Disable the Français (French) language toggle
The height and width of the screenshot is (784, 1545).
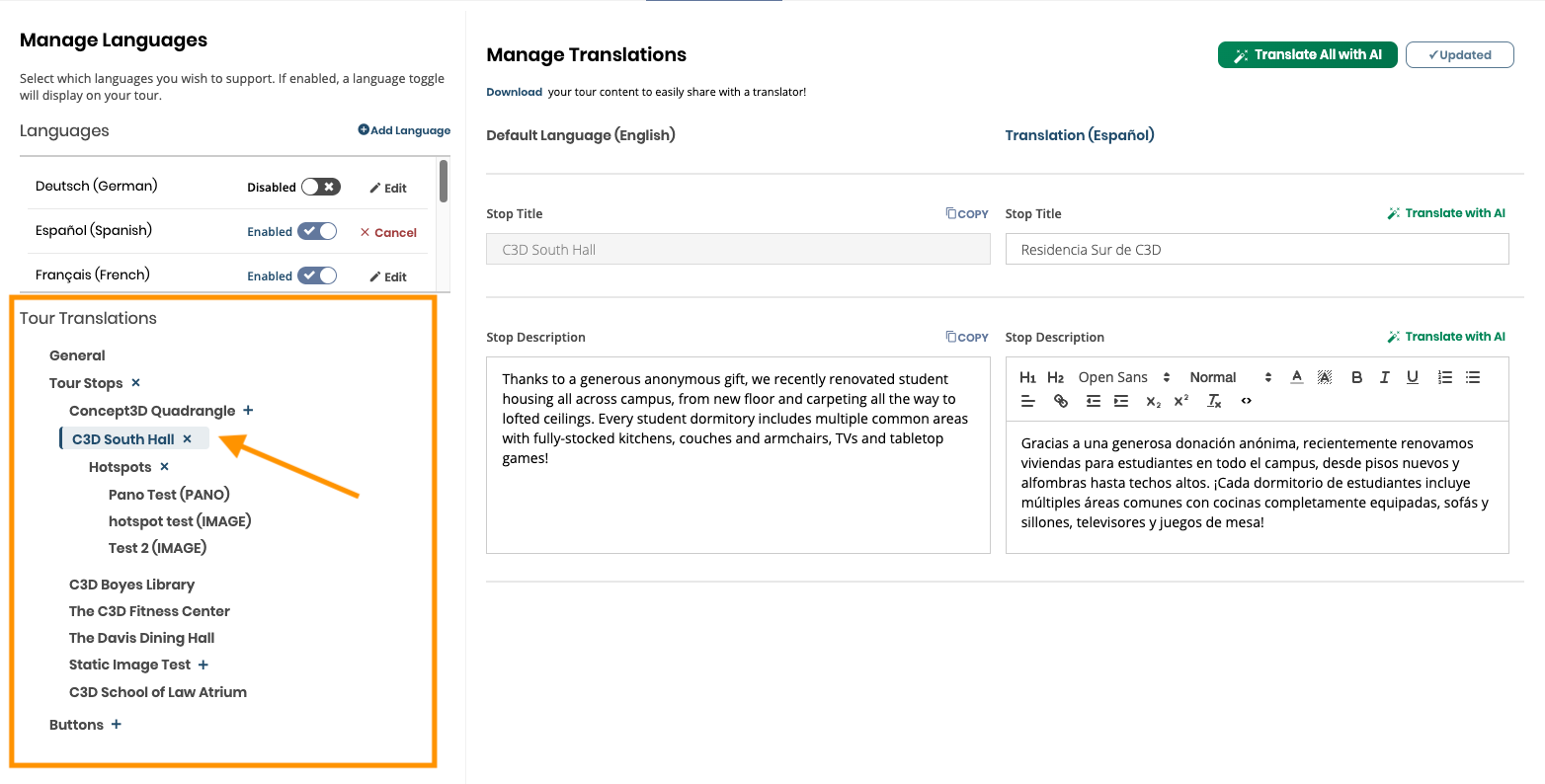click(x=317, y=275)
